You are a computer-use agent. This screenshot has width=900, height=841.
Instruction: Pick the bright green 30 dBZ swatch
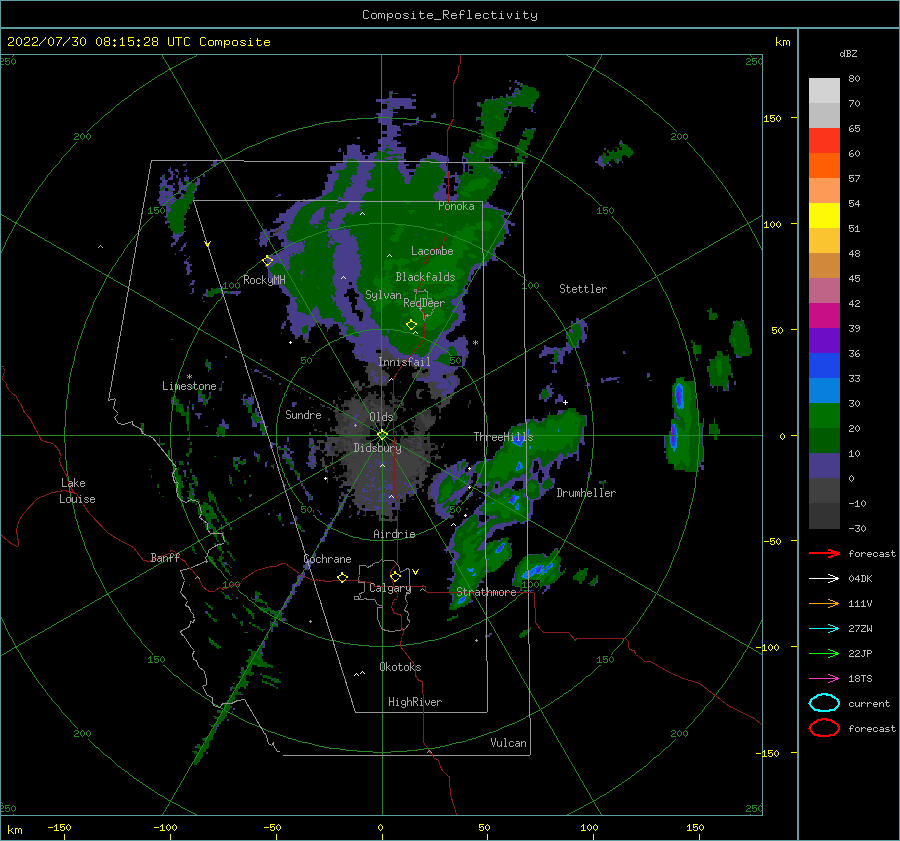pyautogui.click(x=824, y=416)
